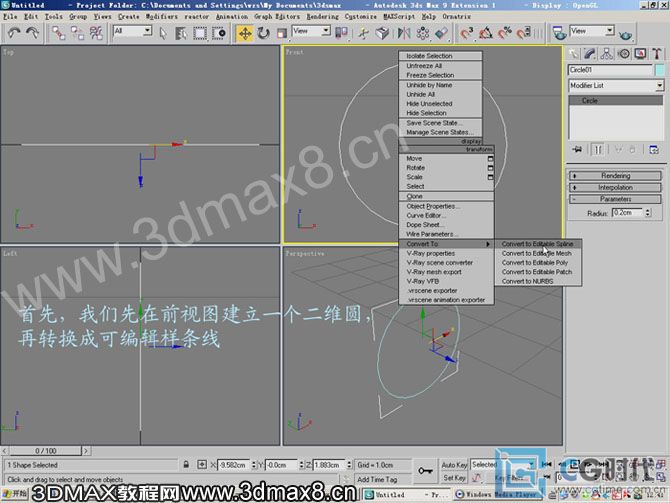Select the Circle entry in modifier stack

coord(616,101)
